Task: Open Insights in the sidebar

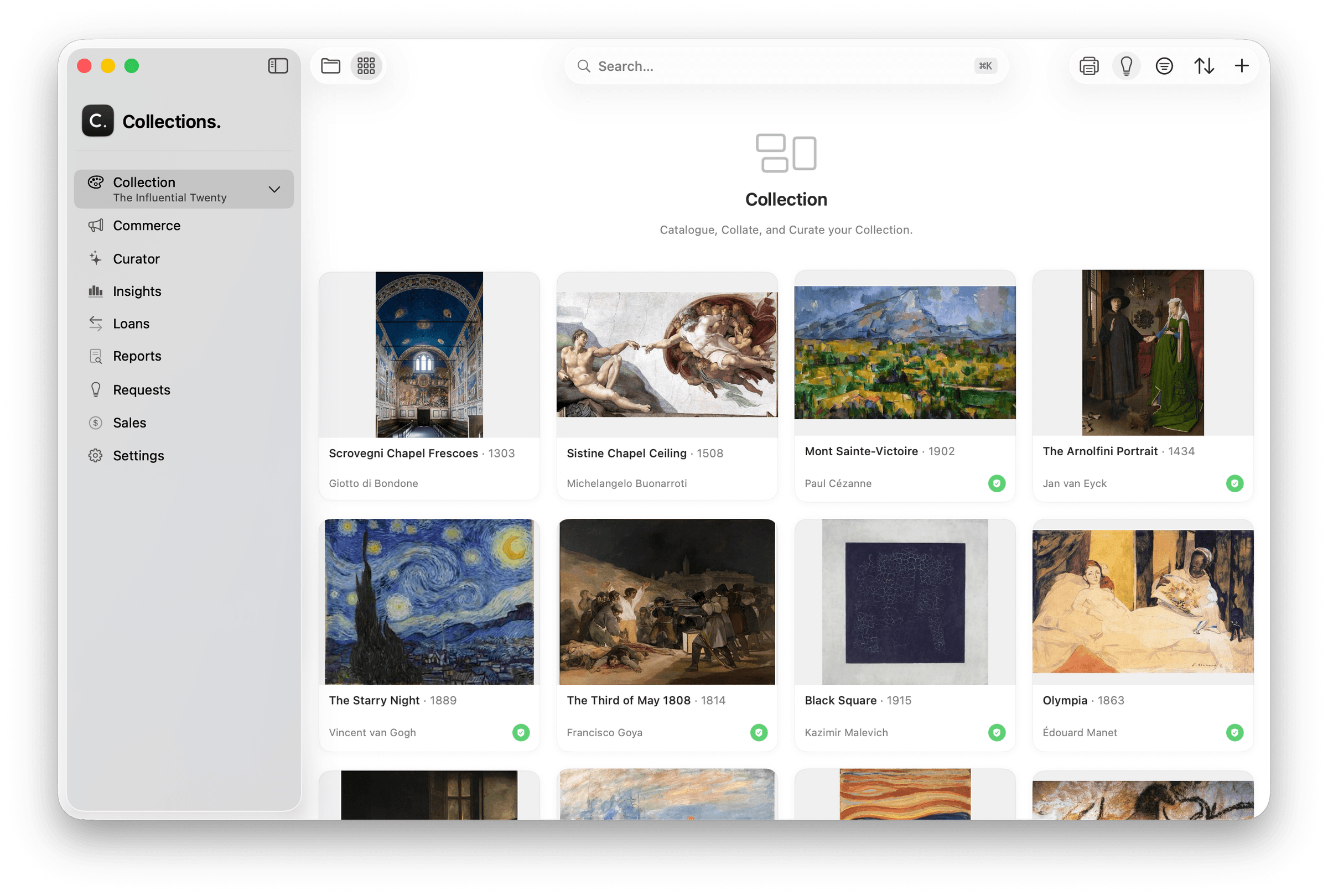Action: click(x=184, y=291)
